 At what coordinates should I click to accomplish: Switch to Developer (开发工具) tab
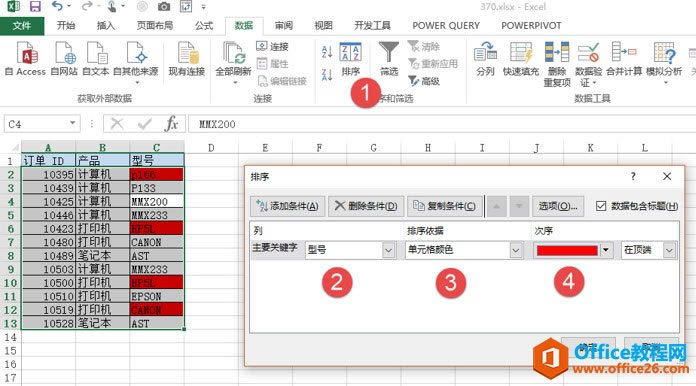pyautogui.click(x=372, y=26)
